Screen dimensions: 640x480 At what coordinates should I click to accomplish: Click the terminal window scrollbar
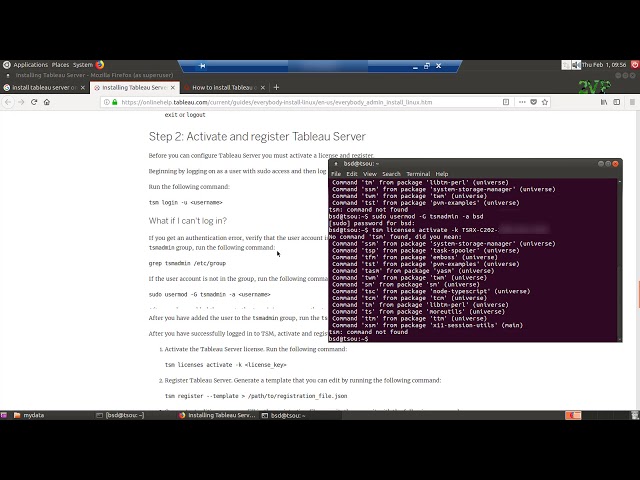pyautogui.click(x=620, y=260)
